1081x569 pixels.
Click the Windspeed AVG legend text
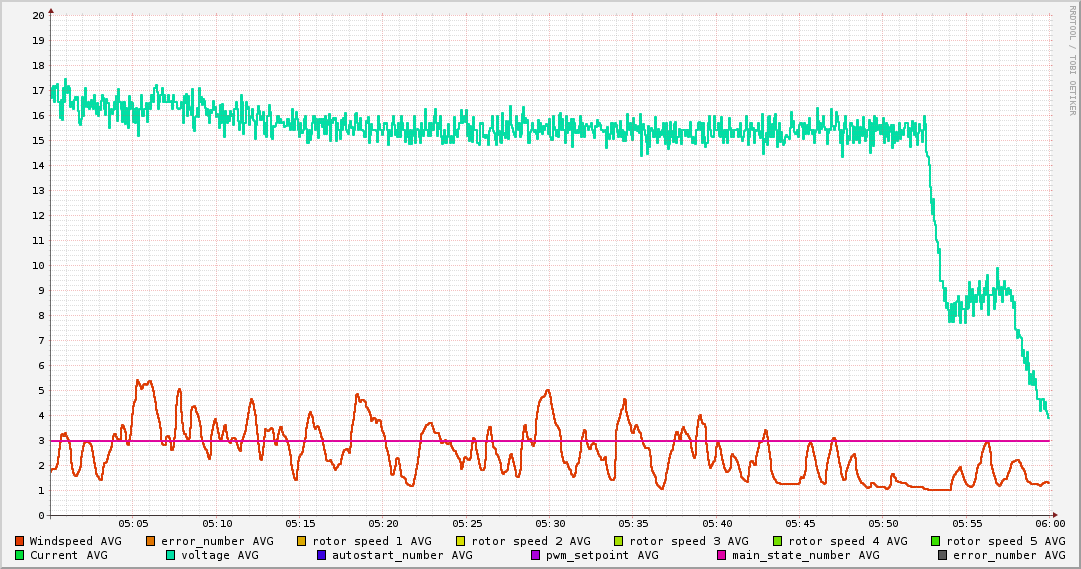click(75, 541)
